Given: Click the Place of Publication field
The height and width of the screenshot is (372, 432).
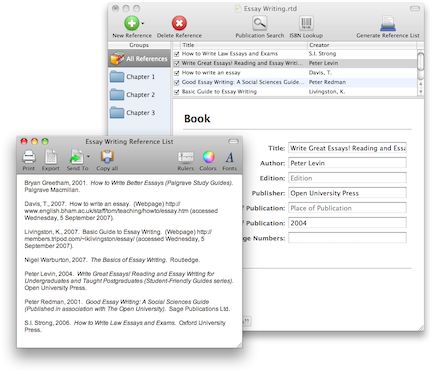Looking at the screenshot, I should 347,208.
